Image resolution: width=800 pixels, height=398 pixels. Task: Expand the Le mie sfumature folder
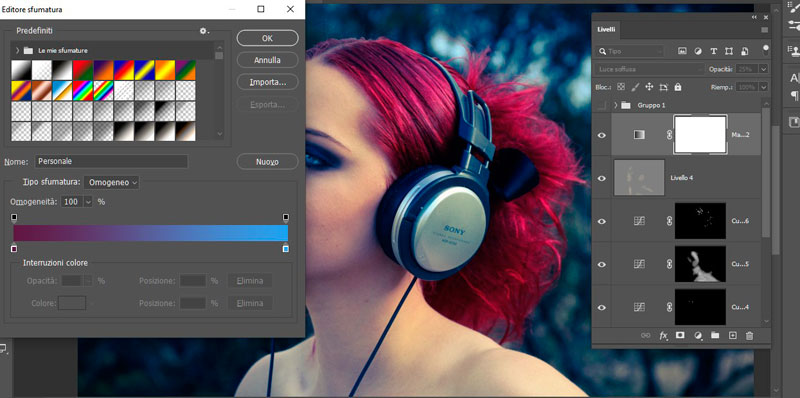18,51
